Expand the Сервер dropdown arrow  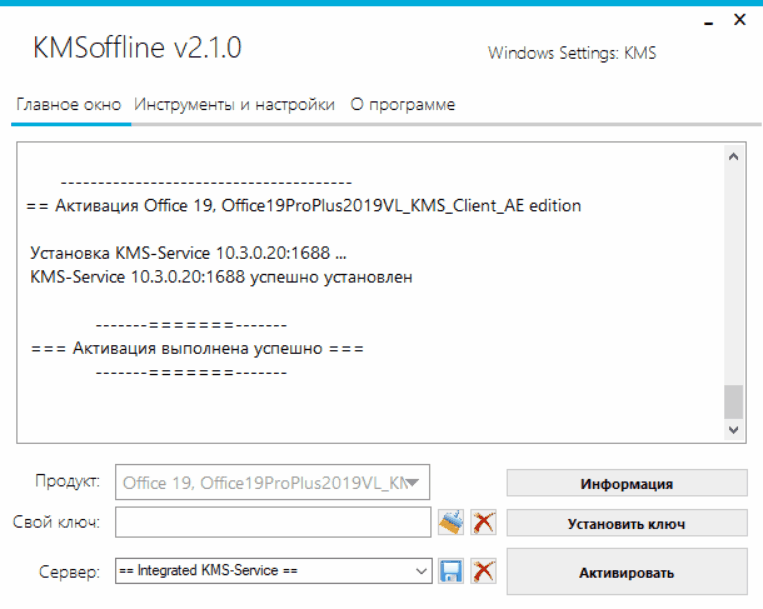(421, 572)
